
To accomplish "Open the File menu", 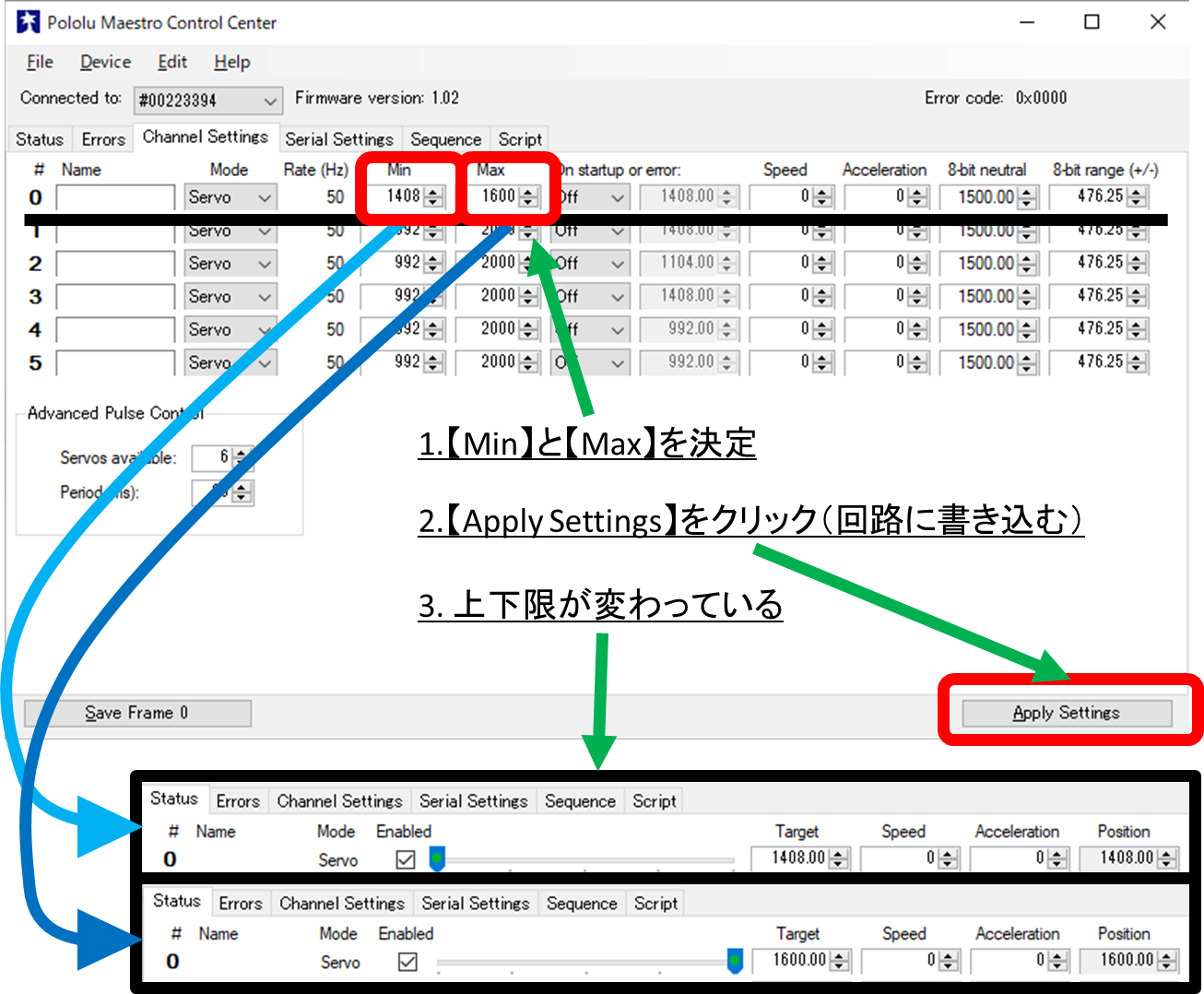I will pyautogui.click(x=40, y=62).
